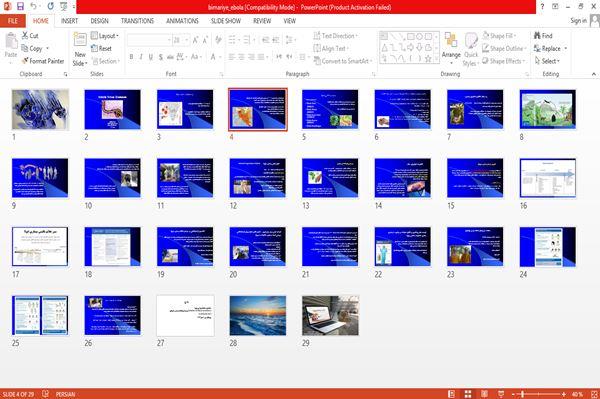The image size is (600, 399).
Task: Click the zoom out minus button
Action: click(513, 394)
